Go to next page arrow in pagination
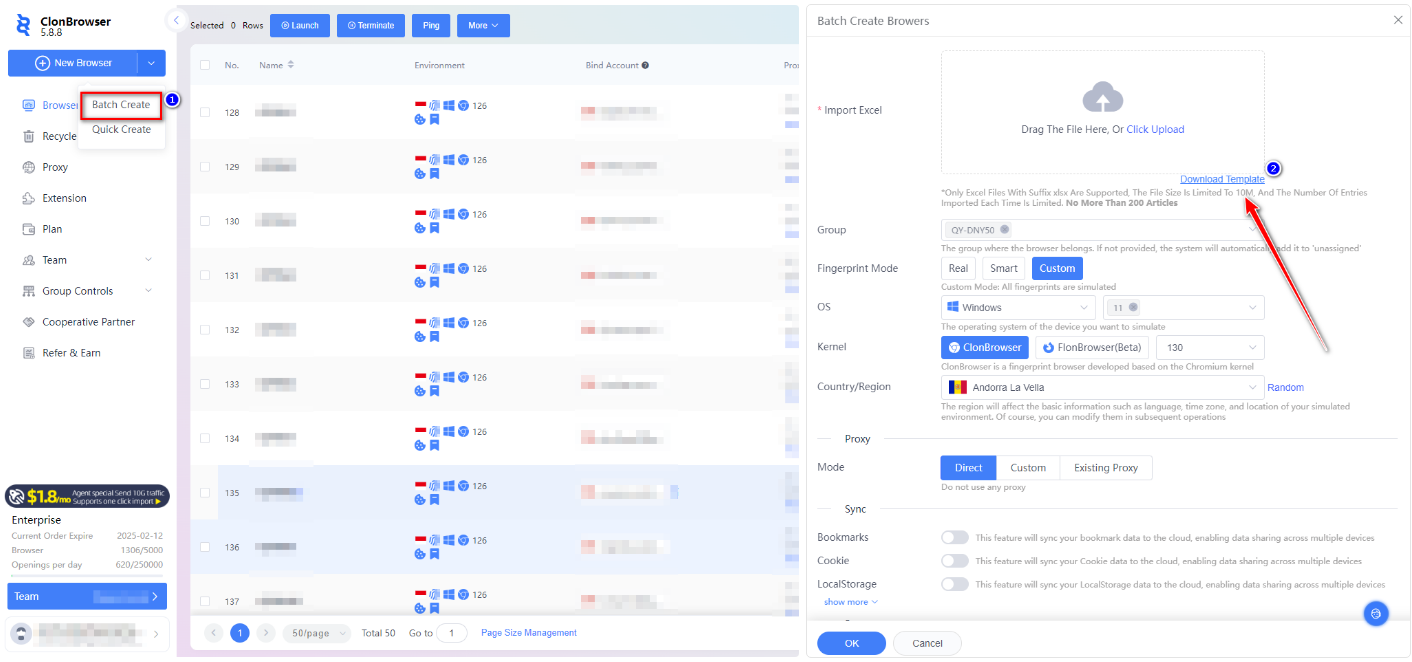This screenshot has width=1412, height=662. (x=266, y=633)
